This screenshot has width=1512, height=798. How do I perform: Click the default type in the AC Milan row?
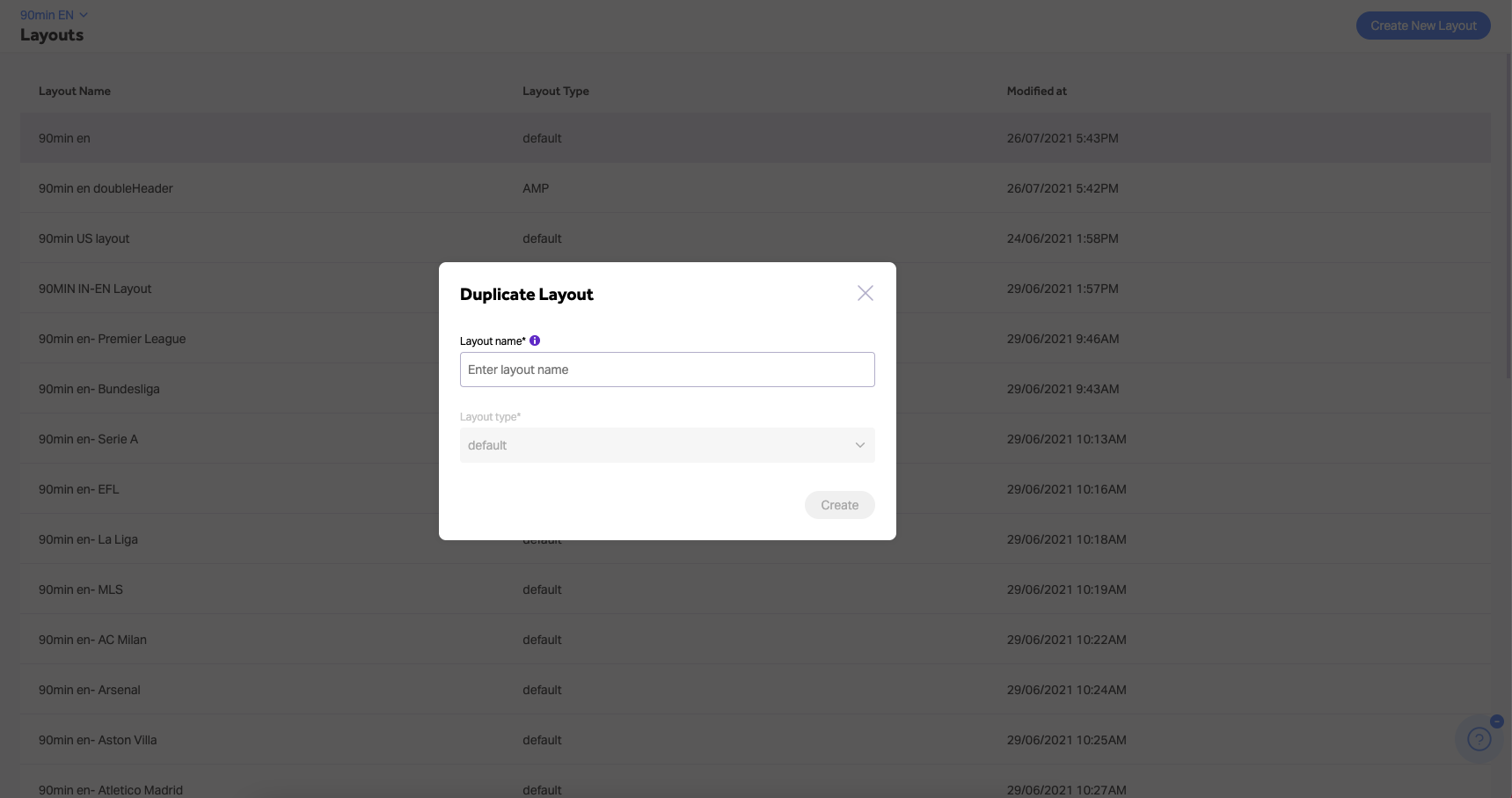click(542, 640)
